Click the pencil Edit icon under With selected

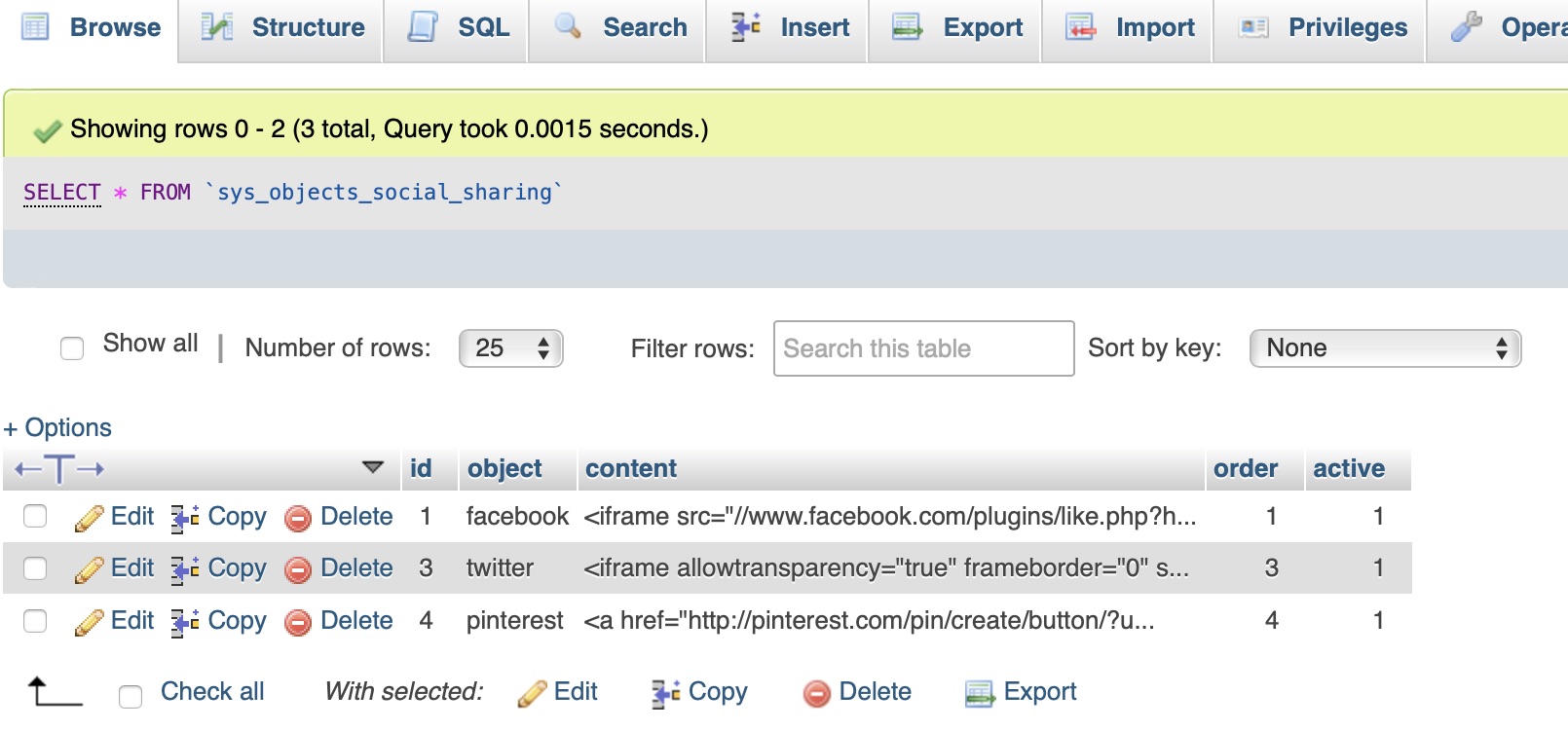(x=533, y=693)
